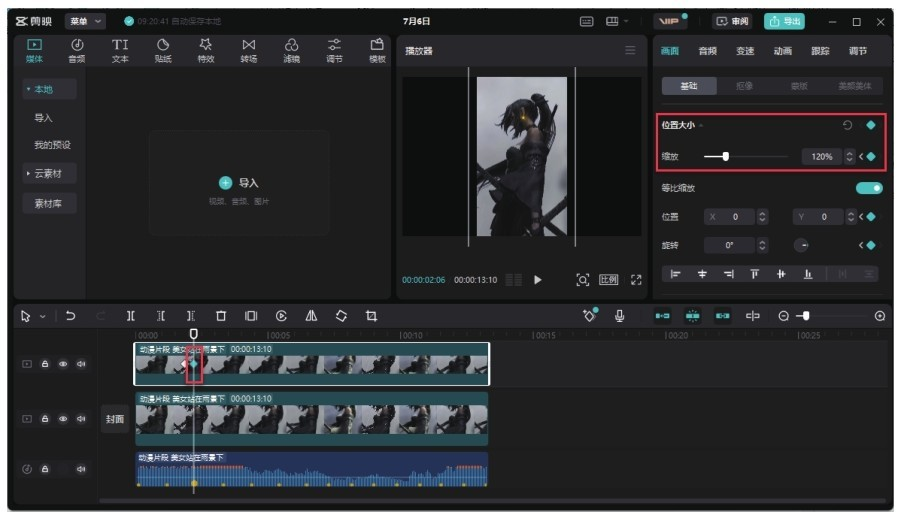Click the 审阅 review button
Image resolution: width=901 pixels, height=518 pixels.
[x=733, y=21]
